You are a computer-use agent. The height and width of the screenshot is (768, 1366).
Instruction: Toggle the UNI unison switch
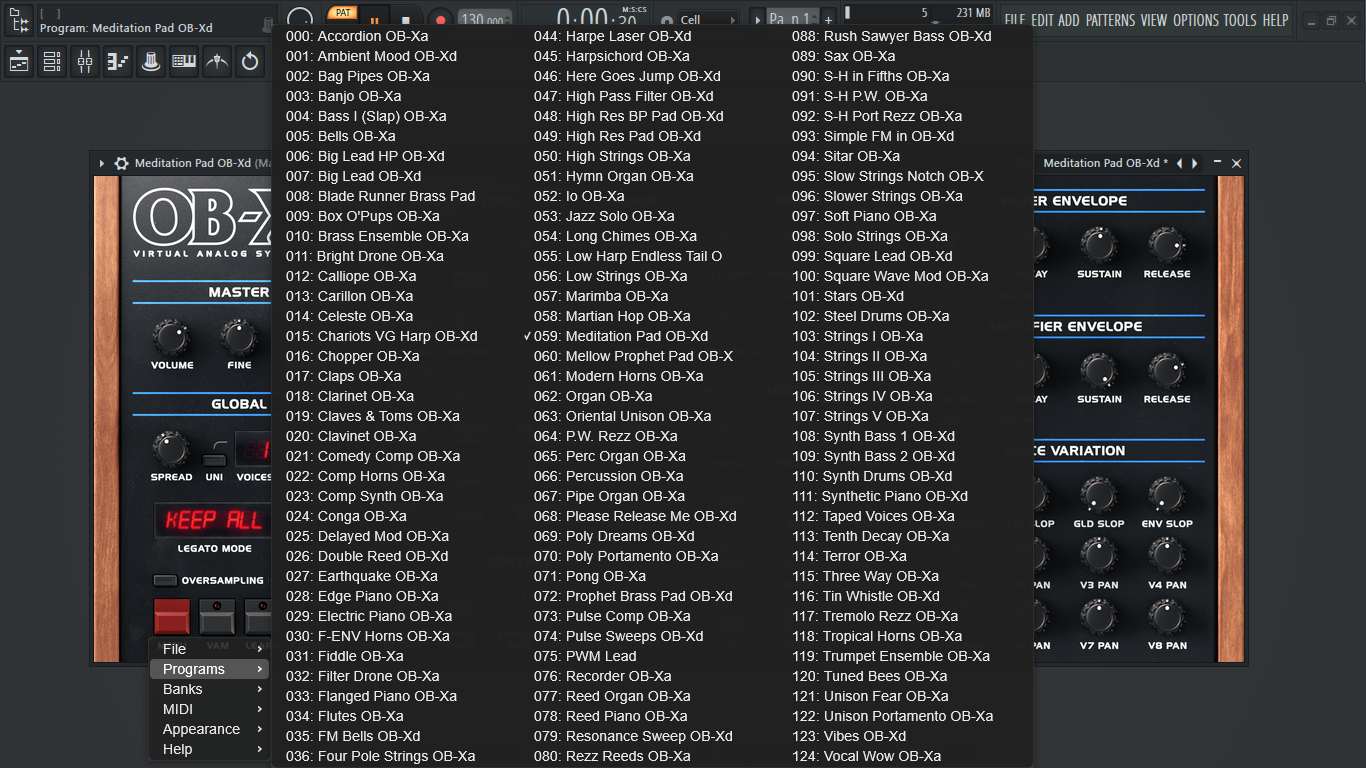tap(214, 460)
